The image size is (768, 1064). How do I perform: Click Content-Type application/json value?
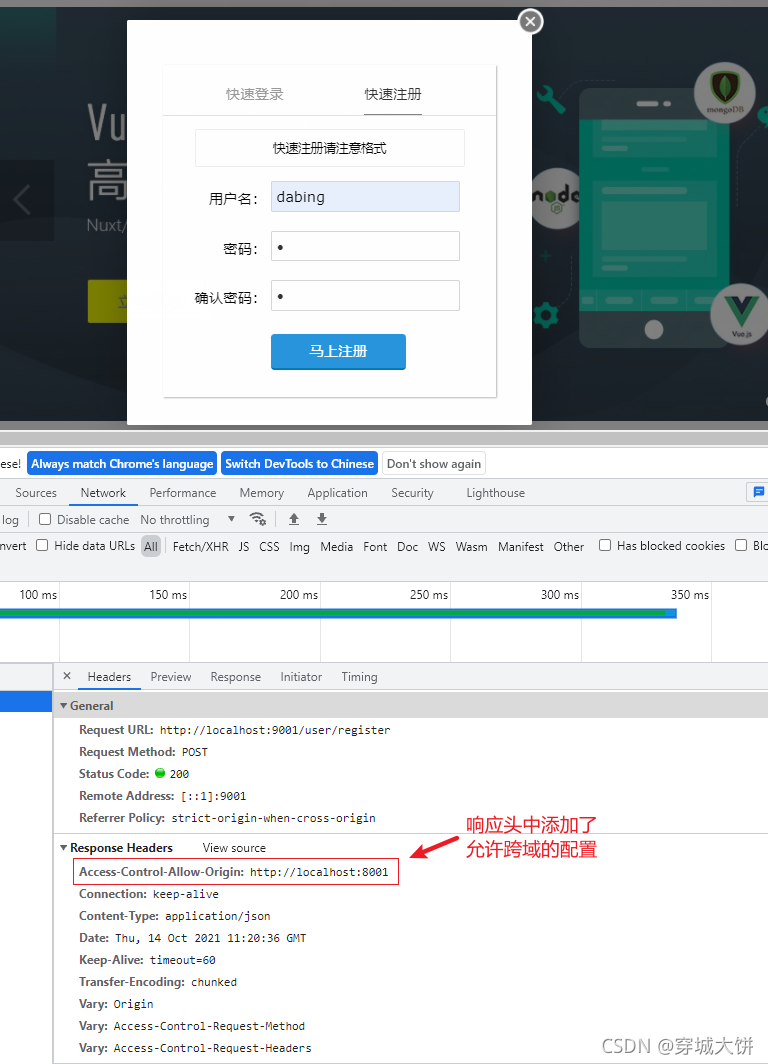(218, 916)
